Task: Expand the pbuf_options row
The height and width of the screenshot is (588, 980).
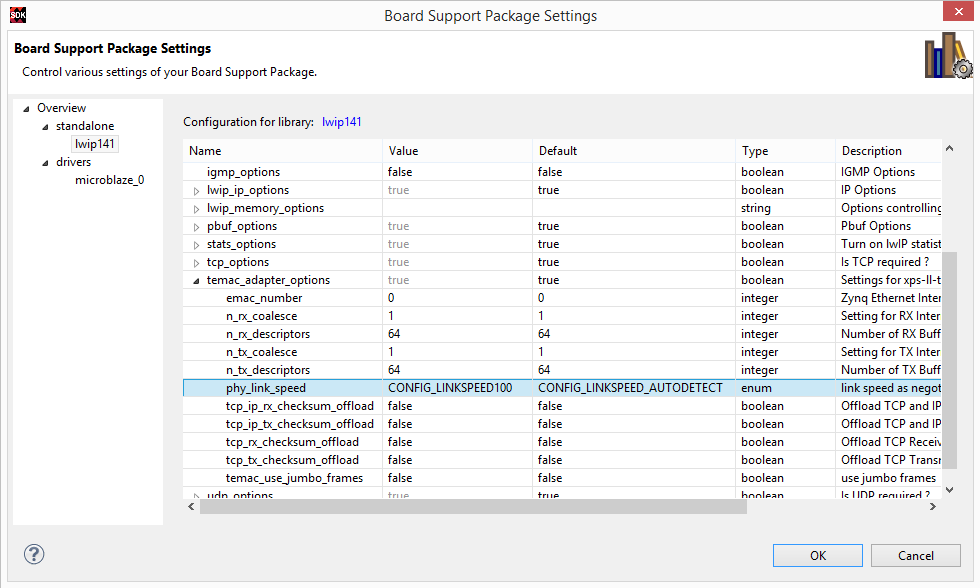Action: [x=196, y=227]
